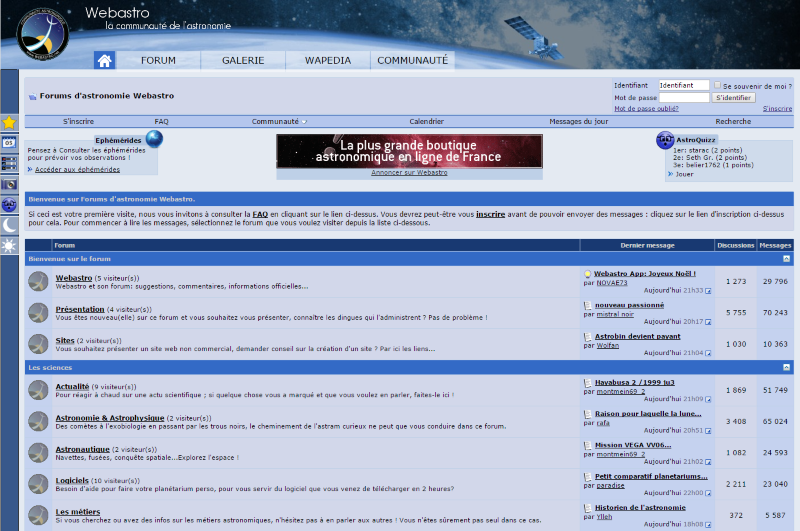Click the inscrire link in welcome message

coord(490,214)
